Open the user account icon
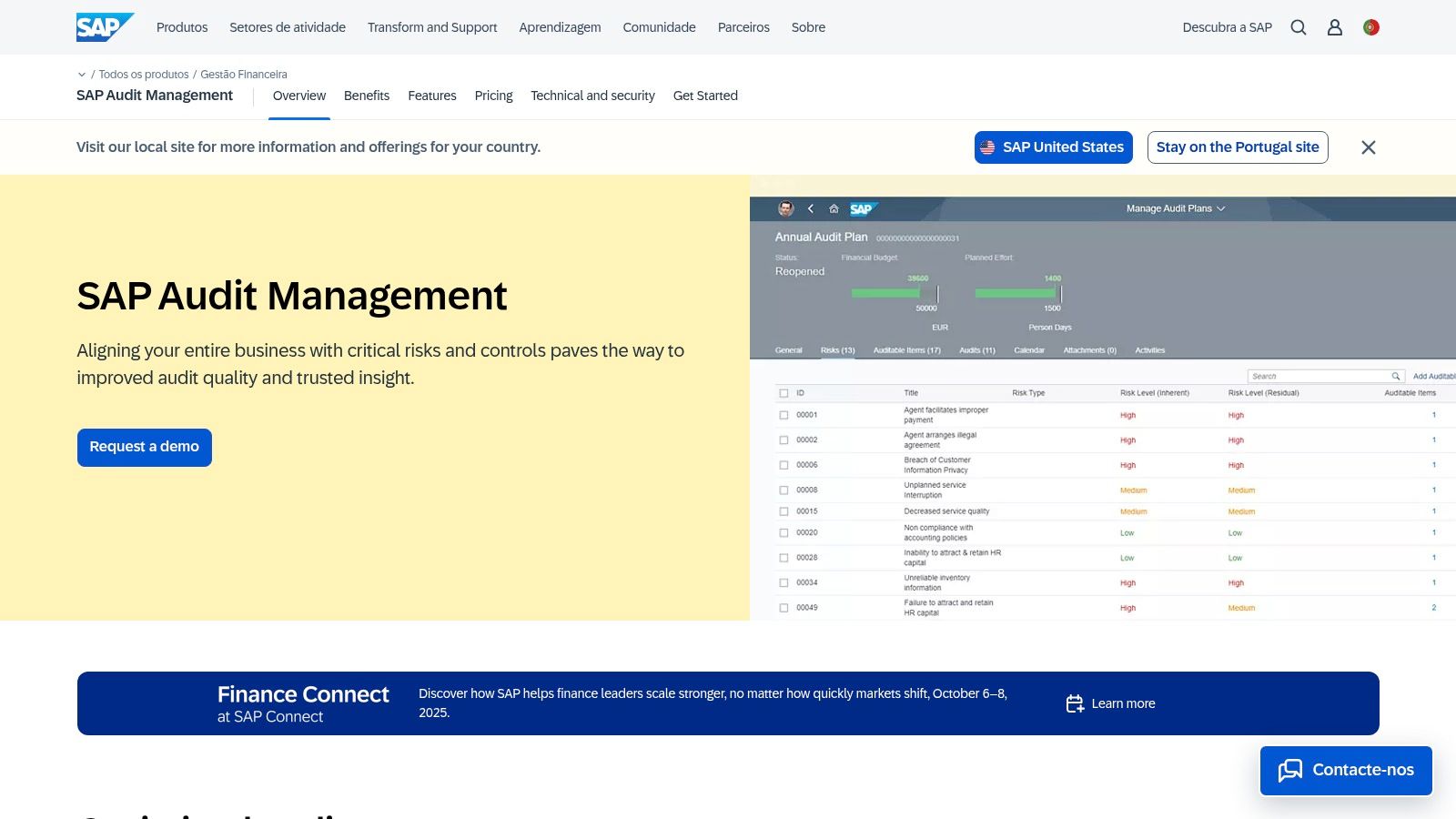Viewport: 1456px width, 819px height. (x=1335, y=27)
